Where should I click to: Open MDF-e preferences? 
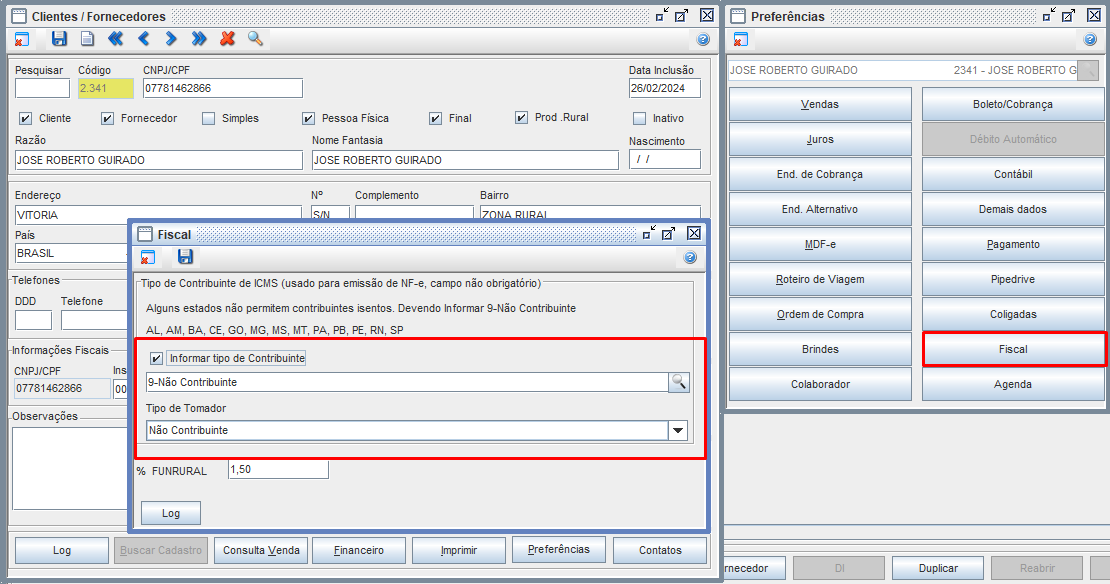pos(820,244)
